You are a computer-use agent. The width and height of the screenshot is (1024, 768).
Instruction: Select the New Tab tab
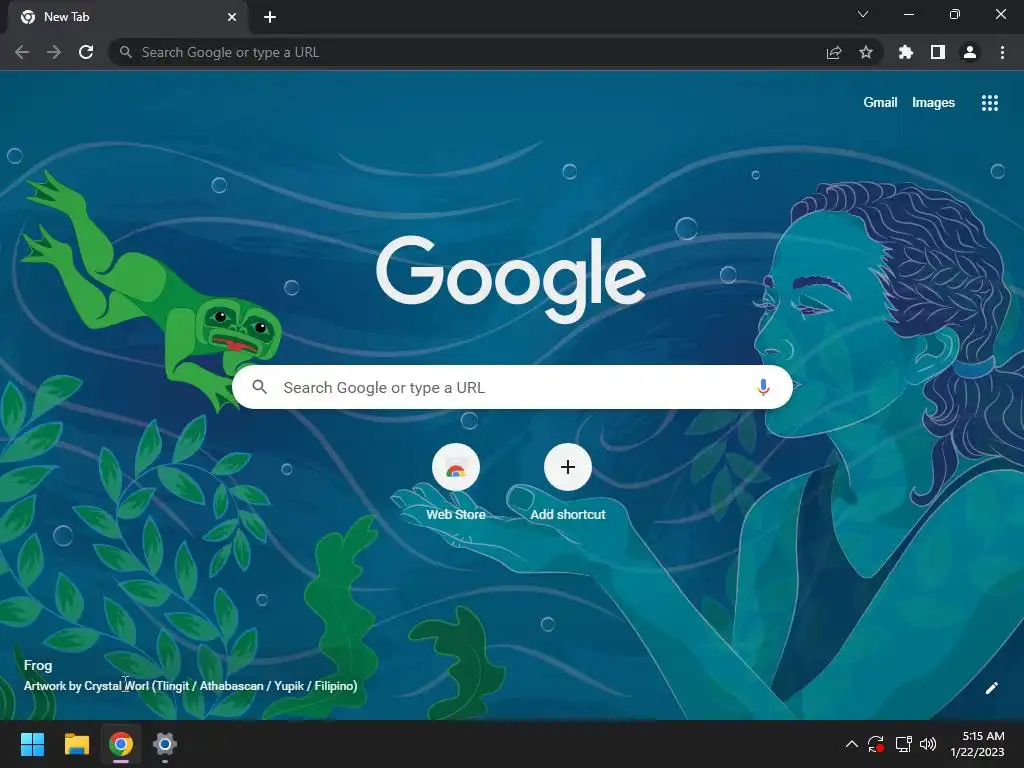point(127,18)
